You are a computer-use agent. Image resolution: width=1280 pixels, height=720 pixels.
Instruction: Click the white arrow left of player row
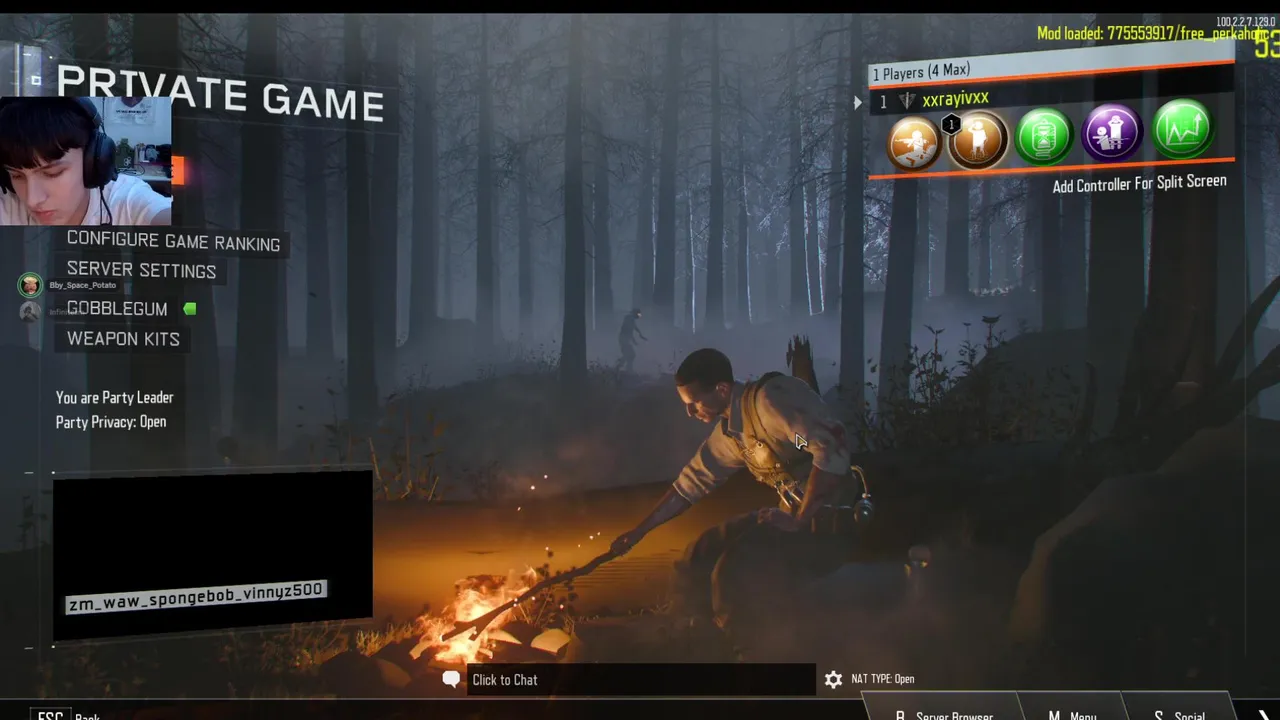857,102
